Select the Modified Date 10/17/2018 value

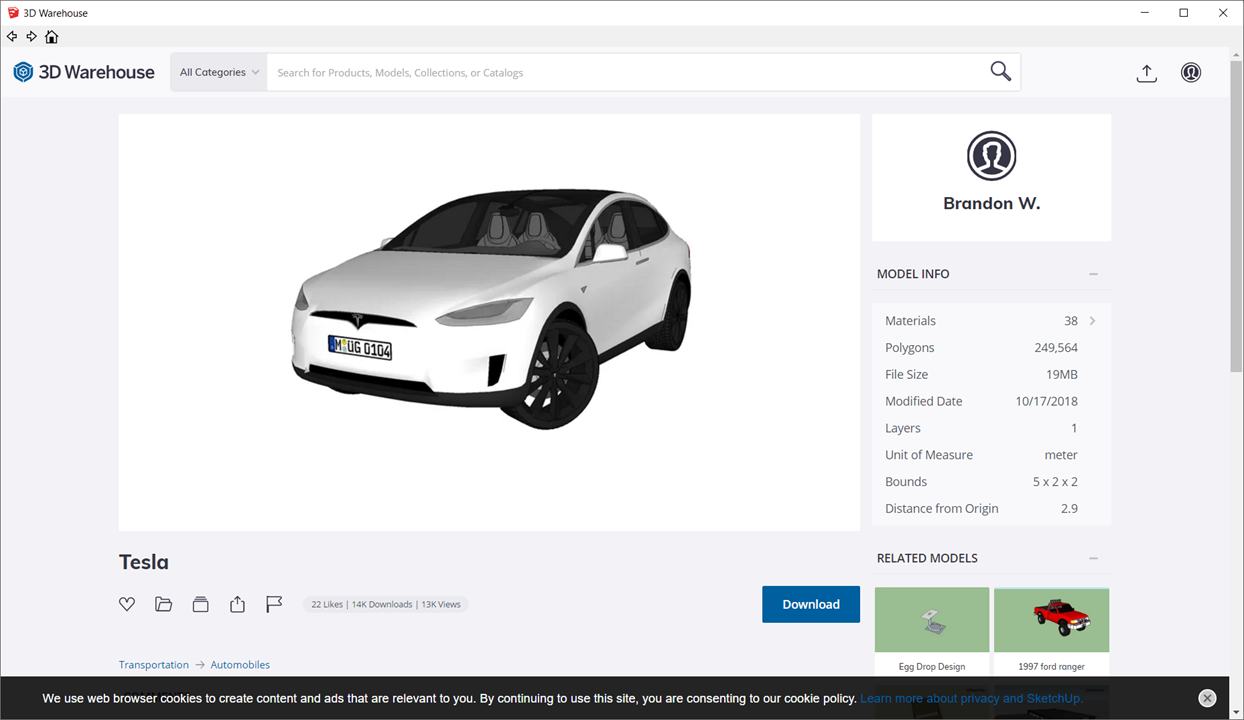pyautogui.click(x=1046, y=401)
